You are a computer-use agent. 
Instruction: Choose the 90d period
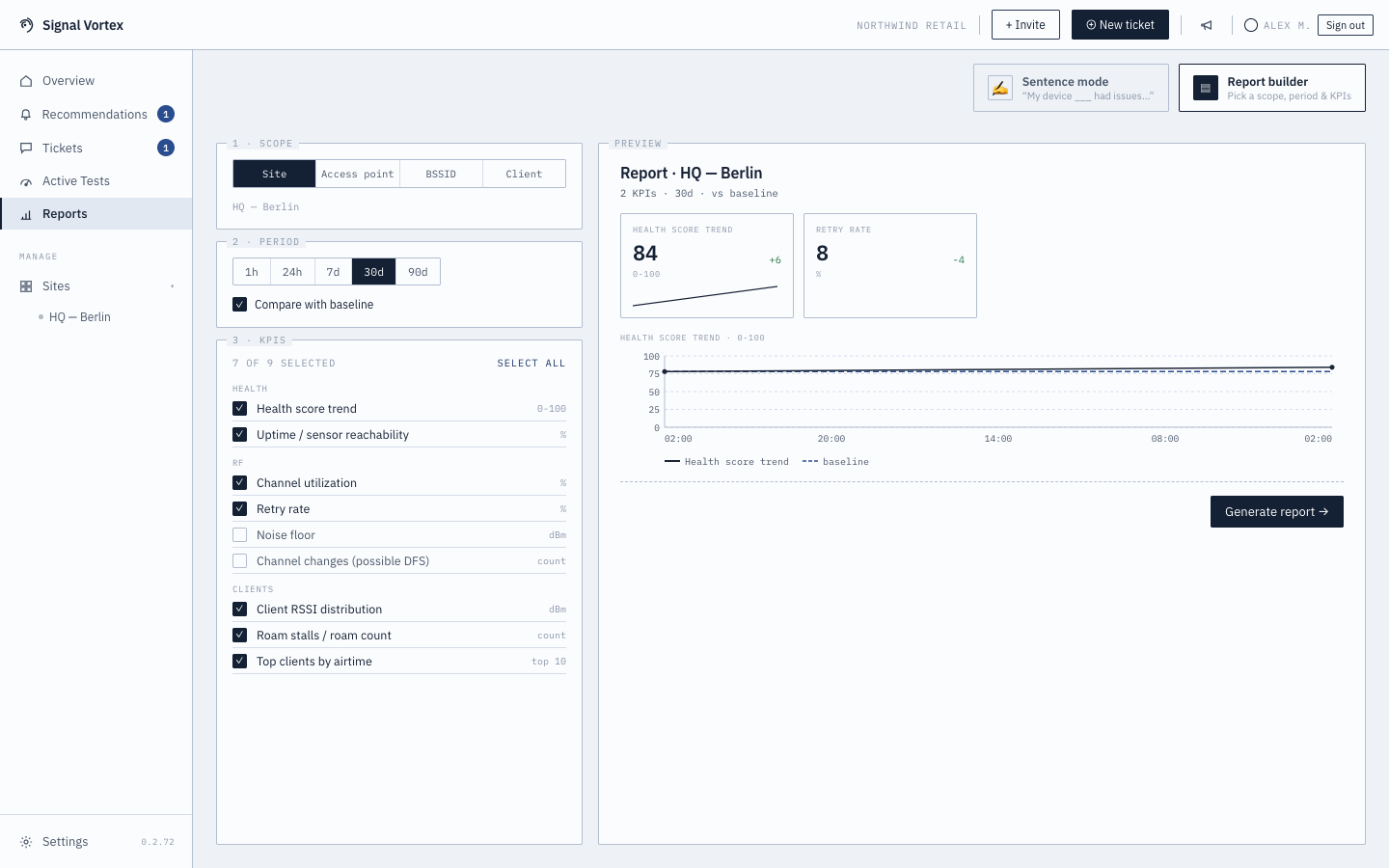tap(418, 272)
